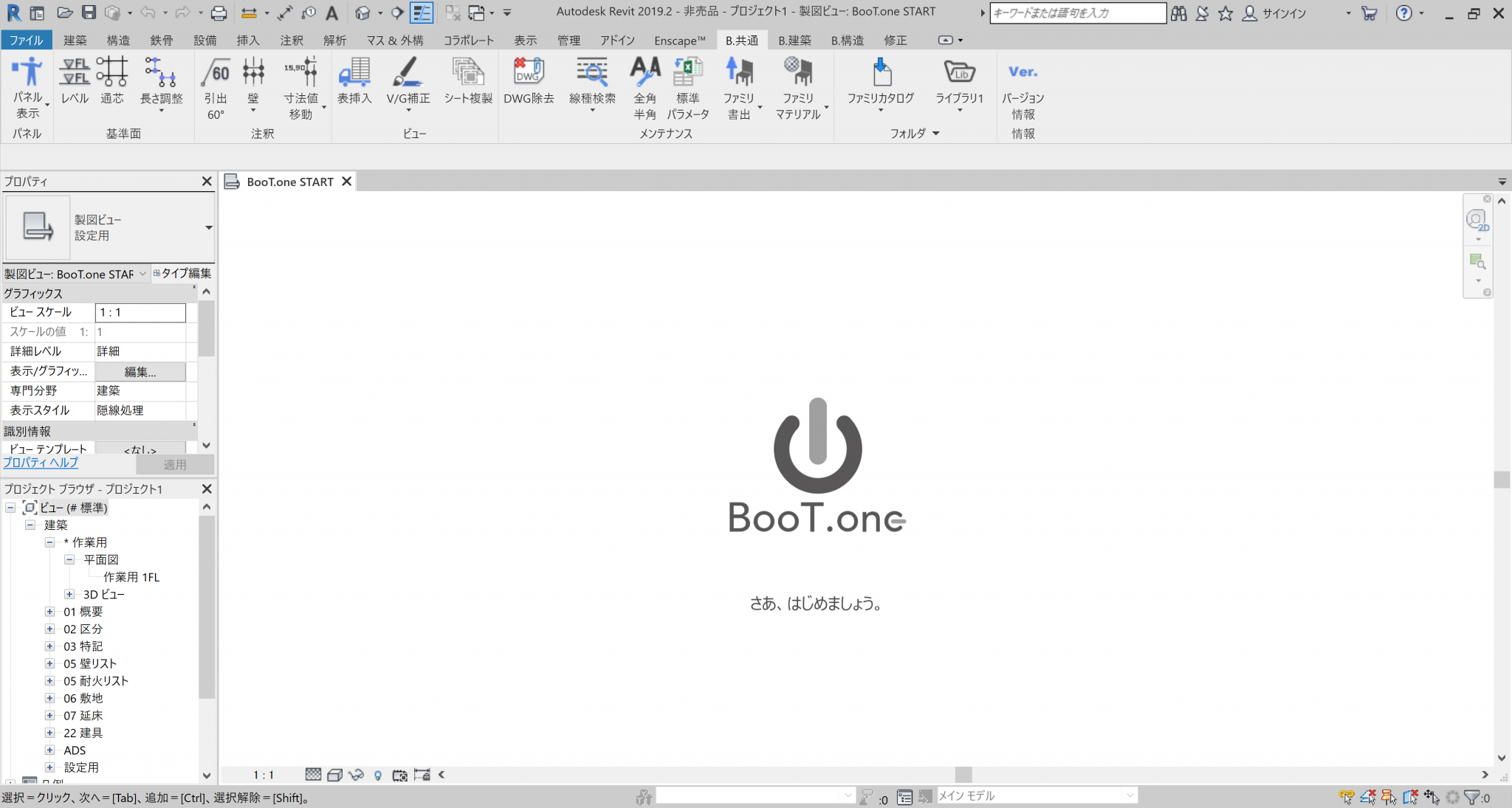The image size is (1512, 808).
Task: Click the サインイン sign in button
Action: (x=1275, y=13)
